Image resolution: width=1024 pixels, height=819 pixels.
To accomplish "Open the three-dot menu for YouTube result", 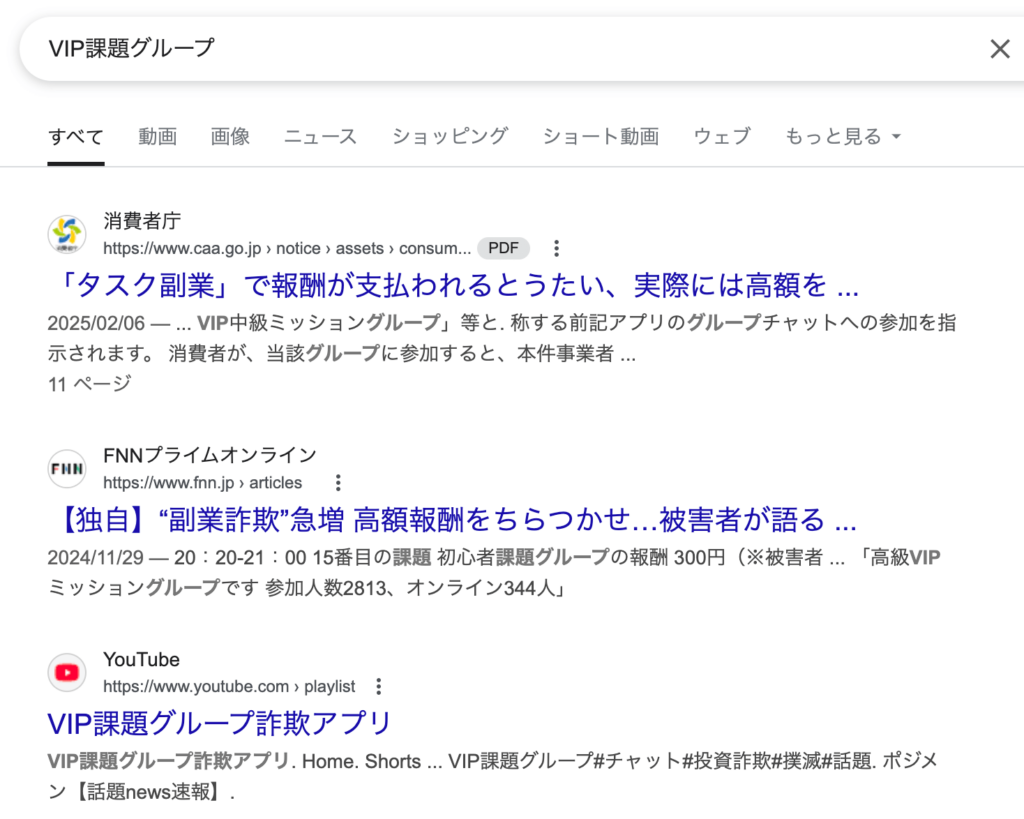I will (x=379, y=686).
